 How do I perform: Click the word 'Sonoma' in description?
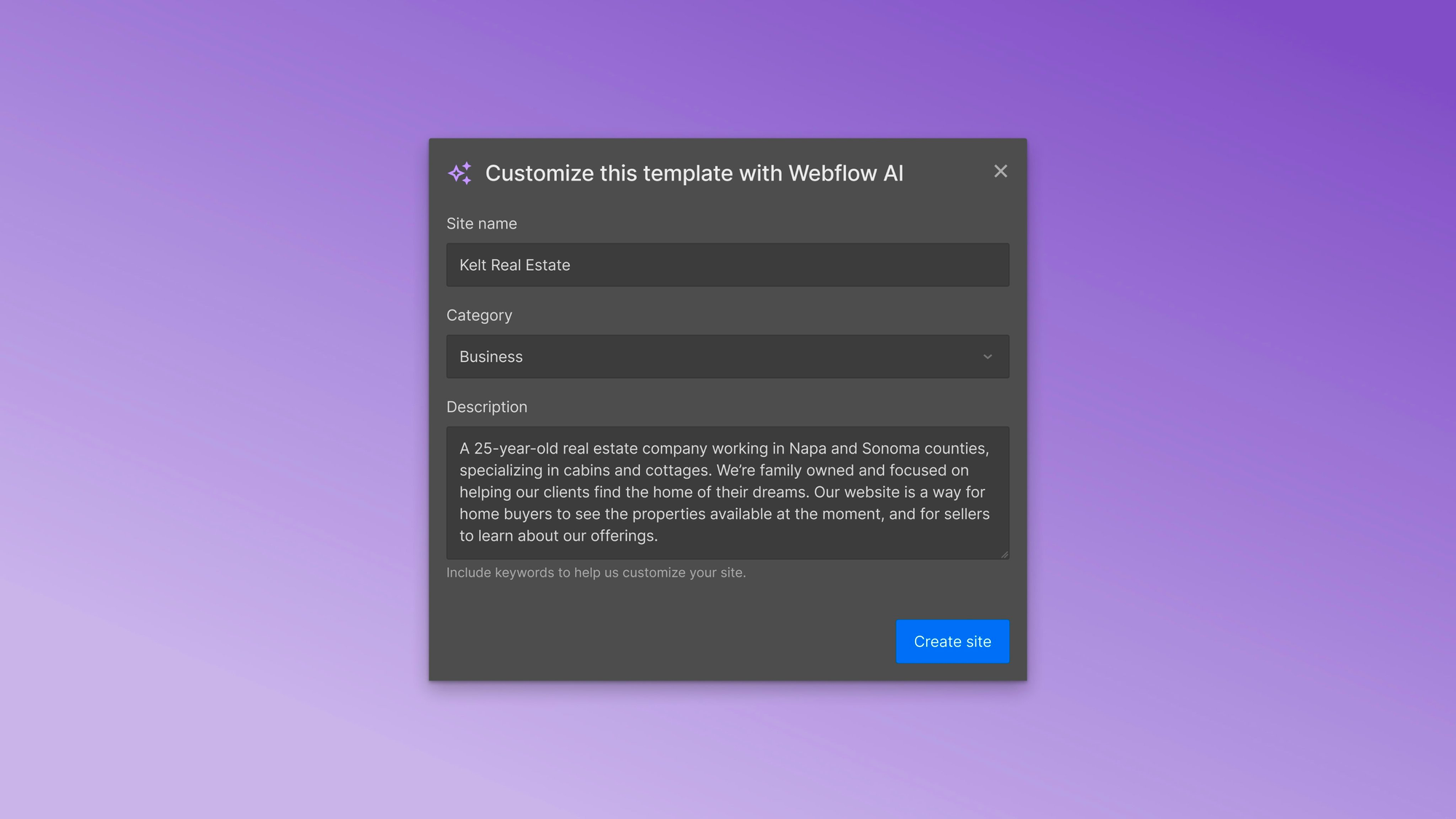point(890,448)
